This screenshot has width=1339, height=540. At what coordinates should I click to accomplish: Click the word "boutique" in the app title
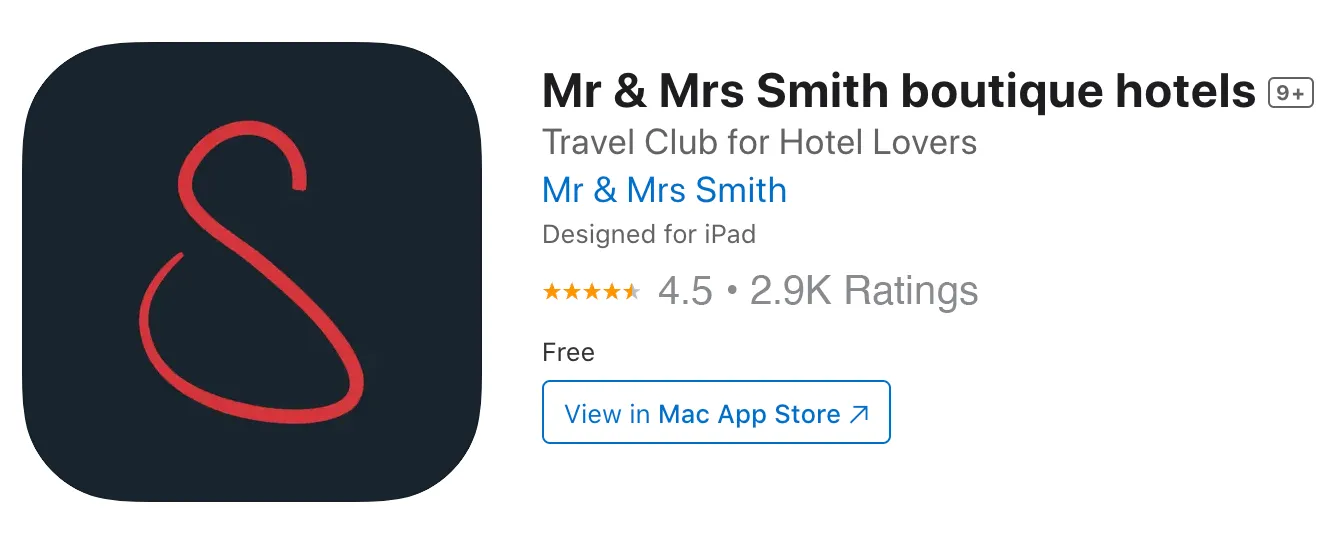click(1001, 94)
